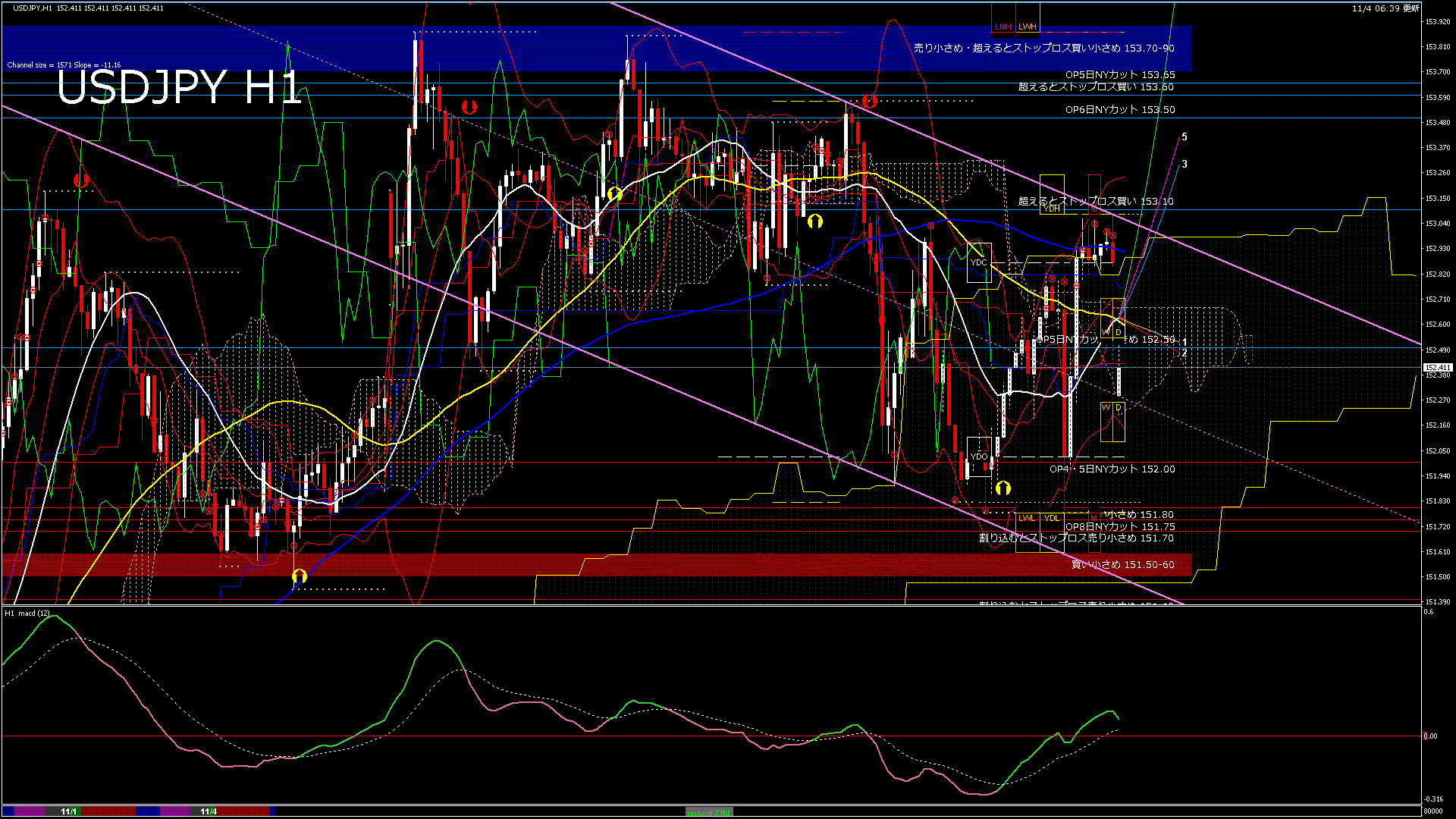Click the 152.930 price axis value
Screen dimensions: 1456x819
pos(1438,249)
